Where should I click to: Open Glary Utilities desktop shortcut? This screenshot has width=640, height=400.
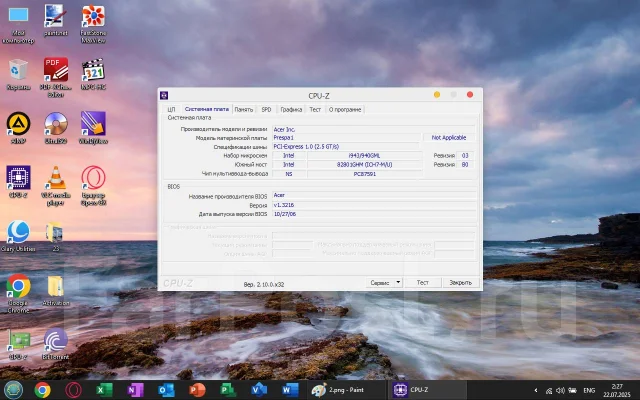pos(18,236)
